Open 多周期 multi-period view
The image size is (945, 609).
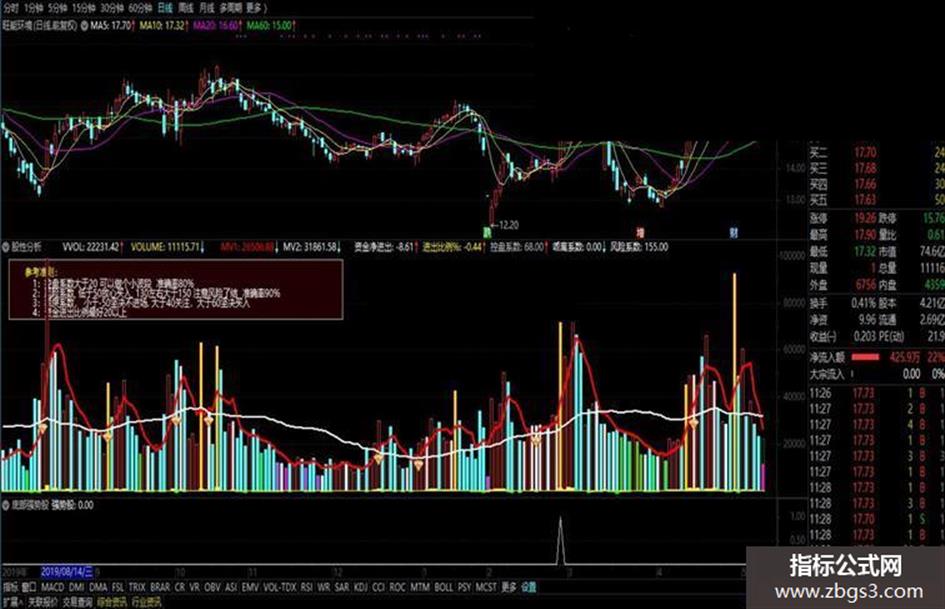231,8
